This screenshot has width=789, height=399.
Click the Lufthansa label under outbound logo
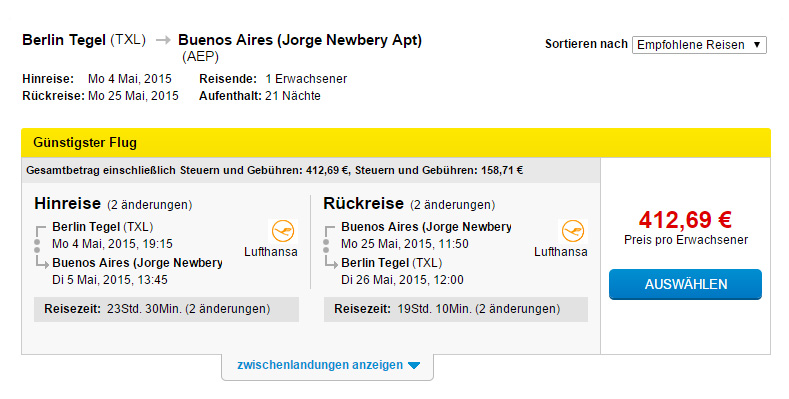click(x=271, y=252)
